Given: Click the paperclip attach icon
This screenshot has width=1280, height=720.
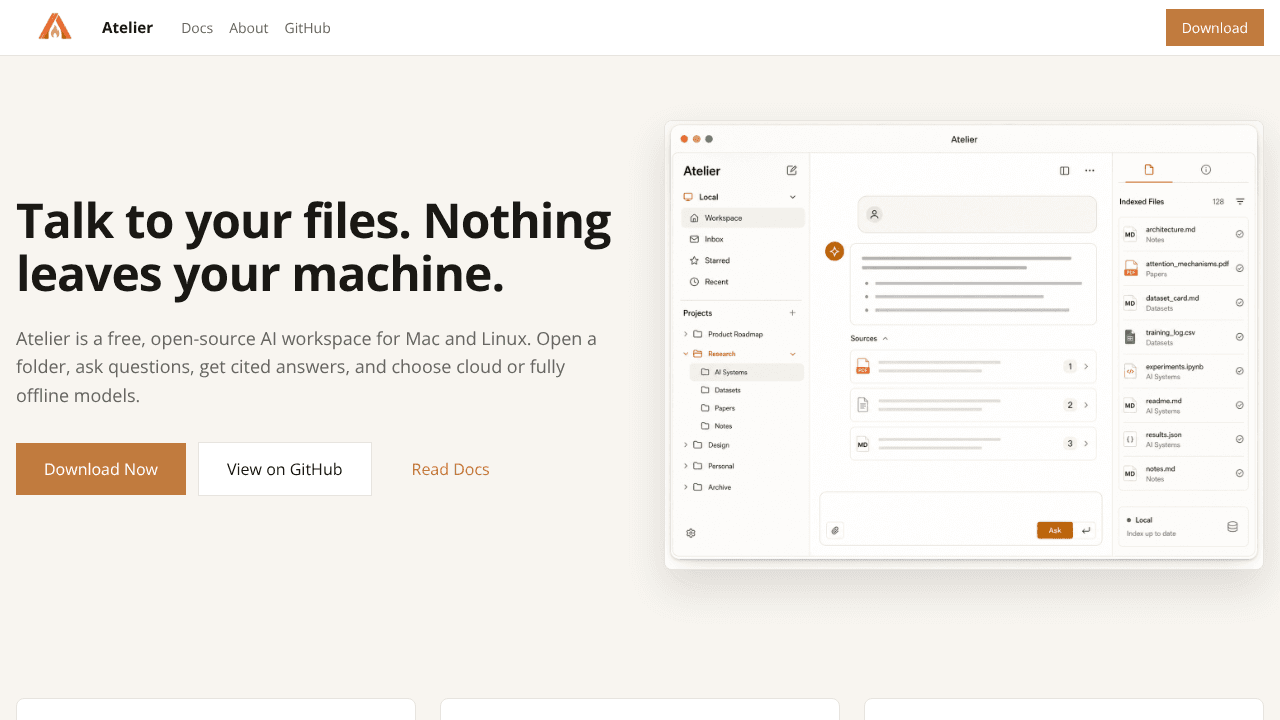Looking at the screenshot, I should tap(835, 530).
